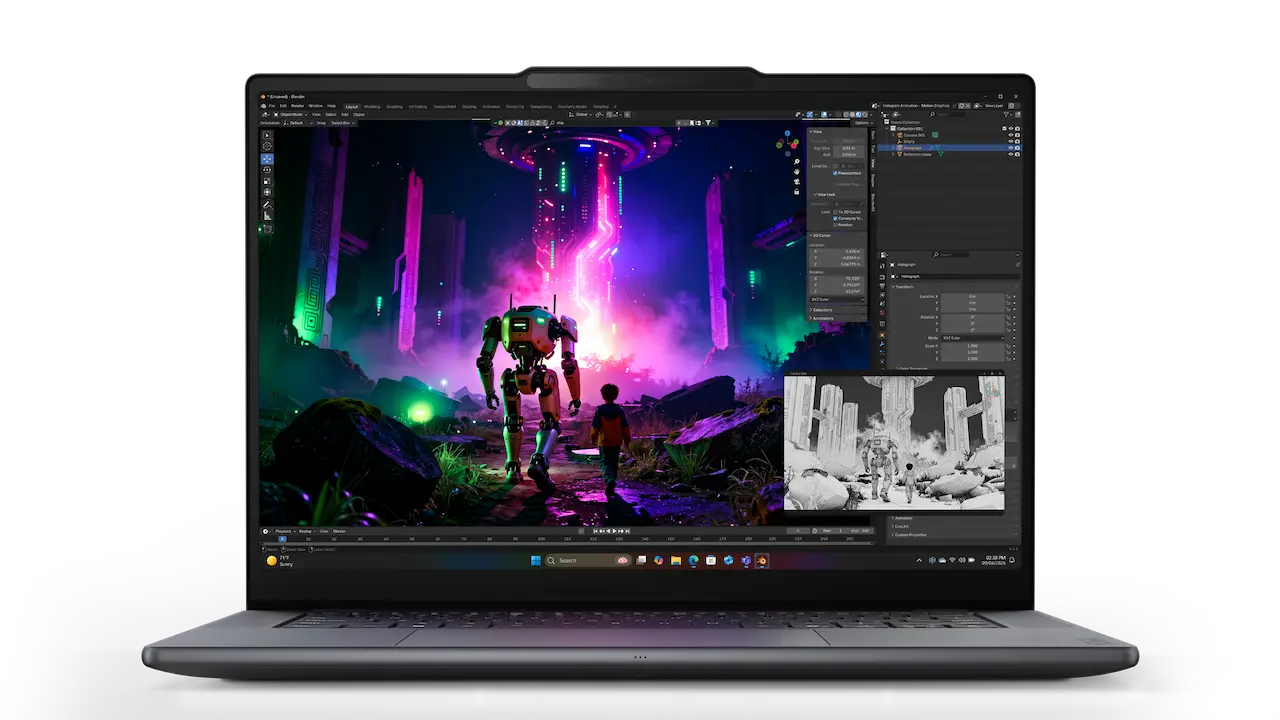The width and height of the screenshot is (1280, 720).
Task: Hide Reflection plane with its eye icon
Action: 1011,154
